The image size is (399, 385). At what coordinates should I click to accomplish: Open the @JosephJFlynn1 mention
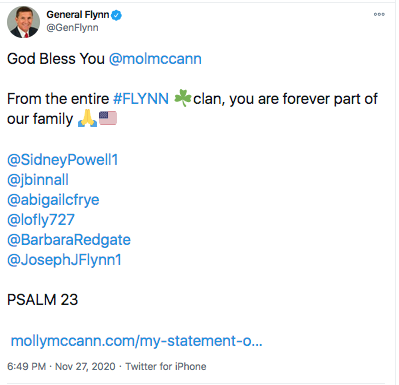point(64,260)
